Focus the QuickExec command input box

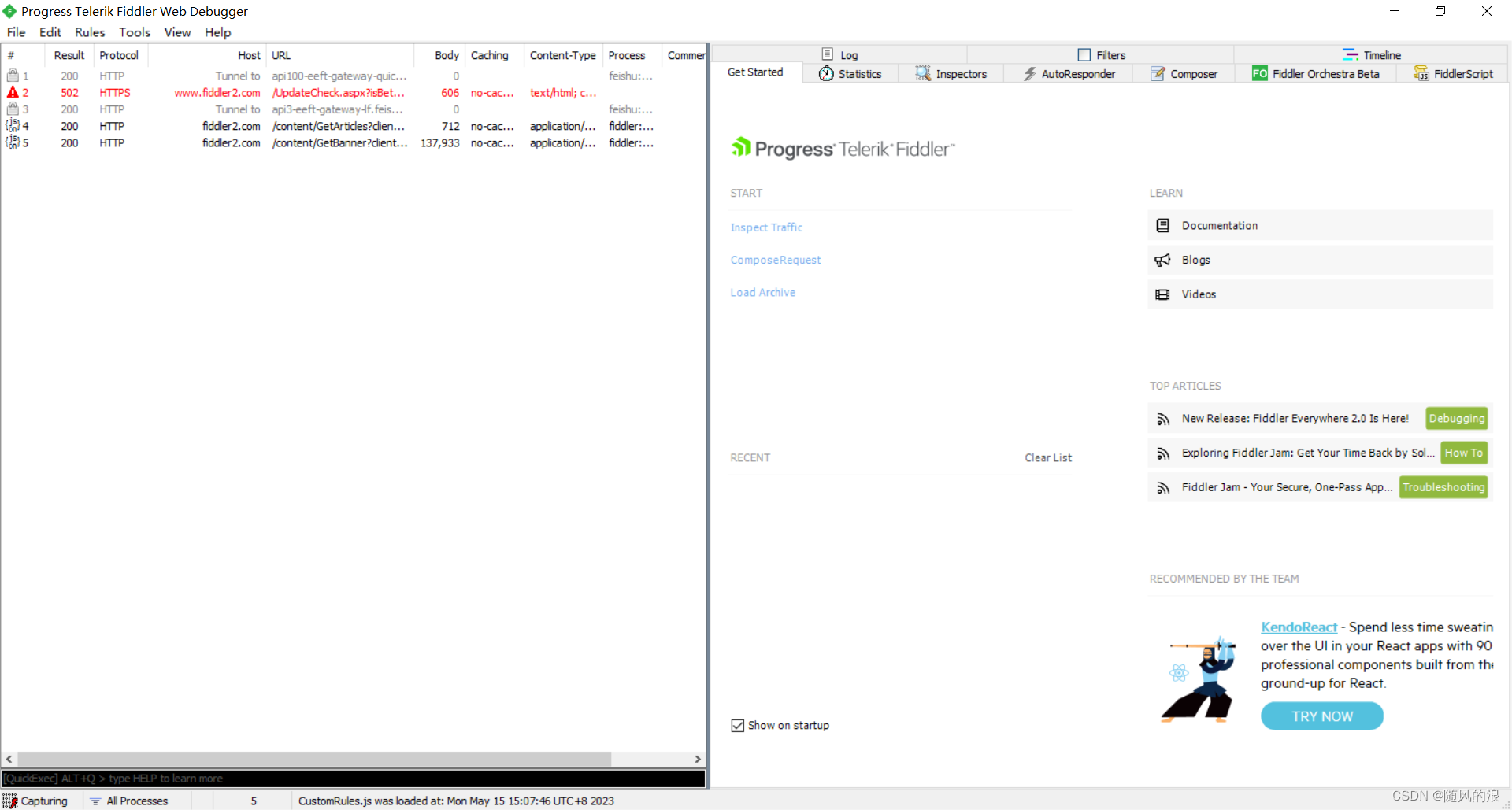(353, 778)
